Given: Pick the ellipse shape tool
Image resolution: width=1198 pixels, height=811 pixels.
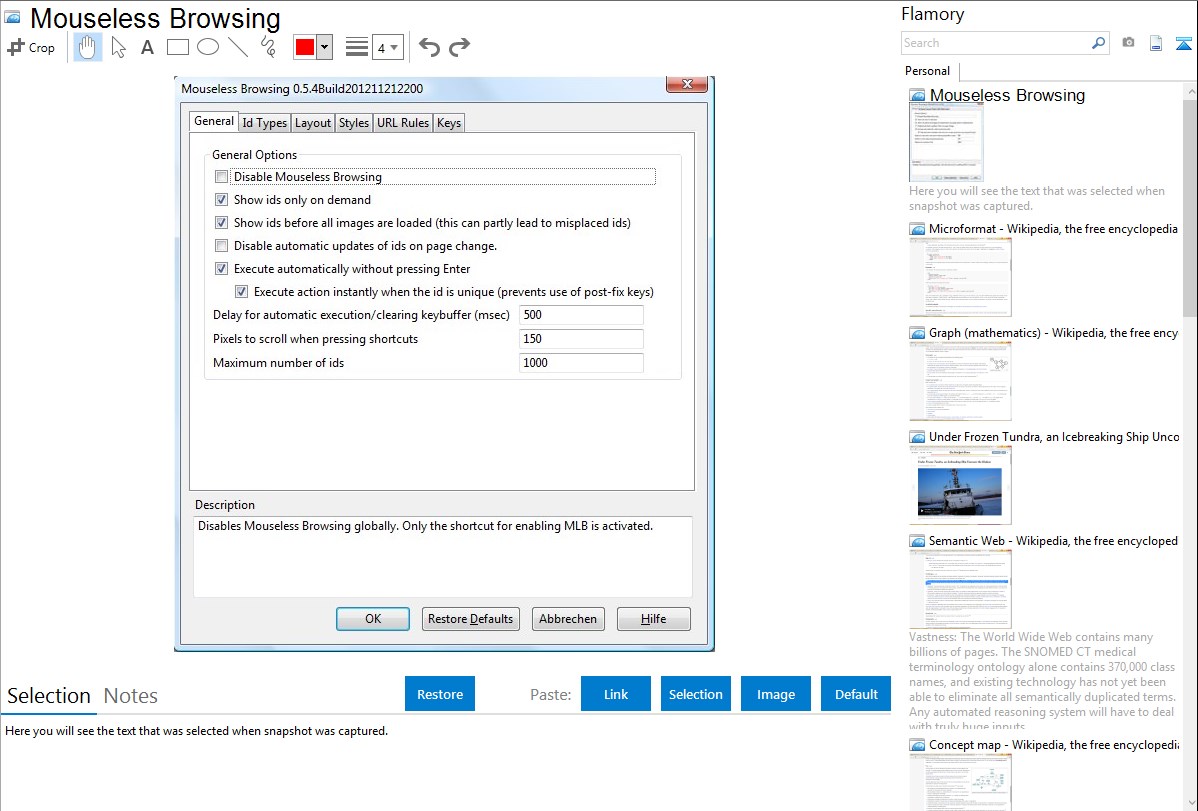Looking at the screenshot, I should (208, 47).
